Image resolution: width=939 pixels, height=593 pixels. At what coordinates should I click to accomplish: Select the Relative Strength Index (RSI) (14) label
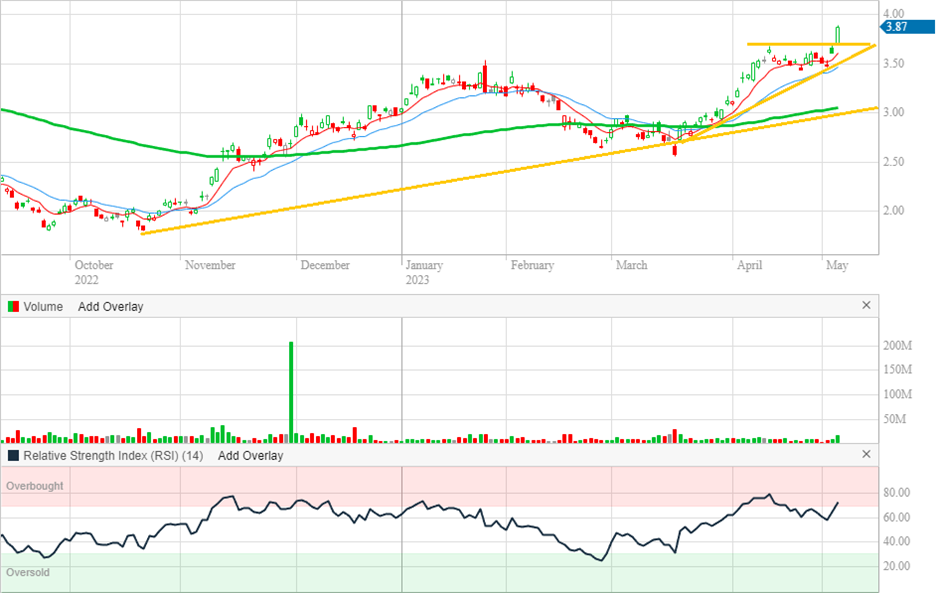113,456
